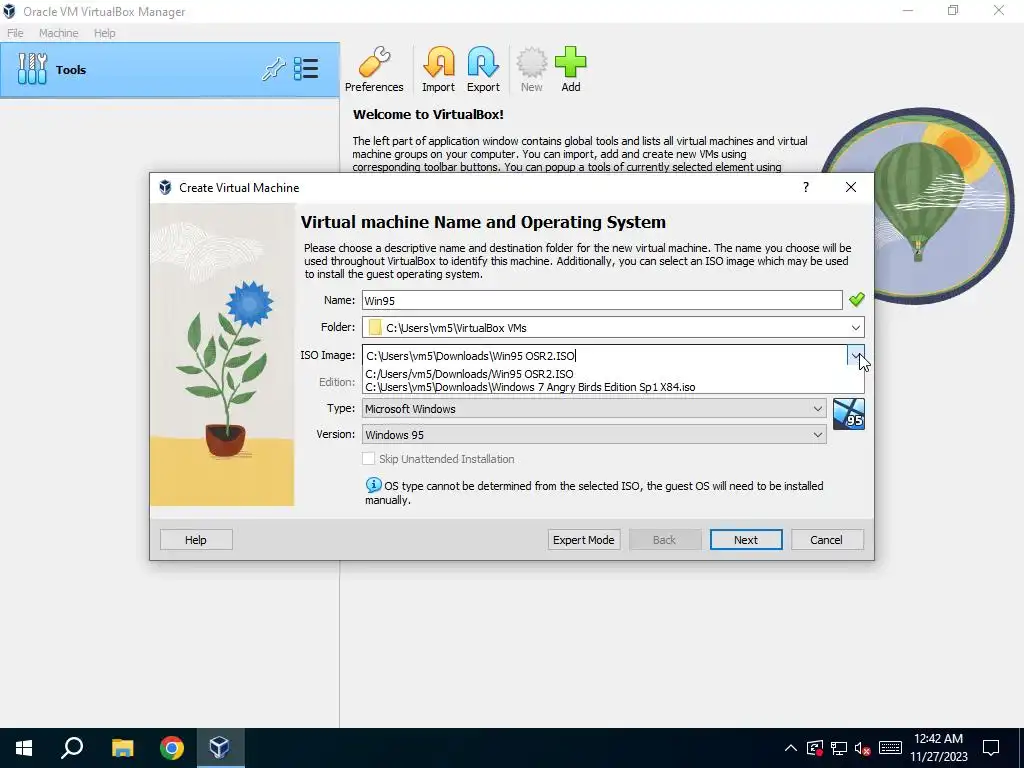Viewport: 1024px width, 768px height.
Task: Click the tray icon left of the network icon
Action: point(814,748)
